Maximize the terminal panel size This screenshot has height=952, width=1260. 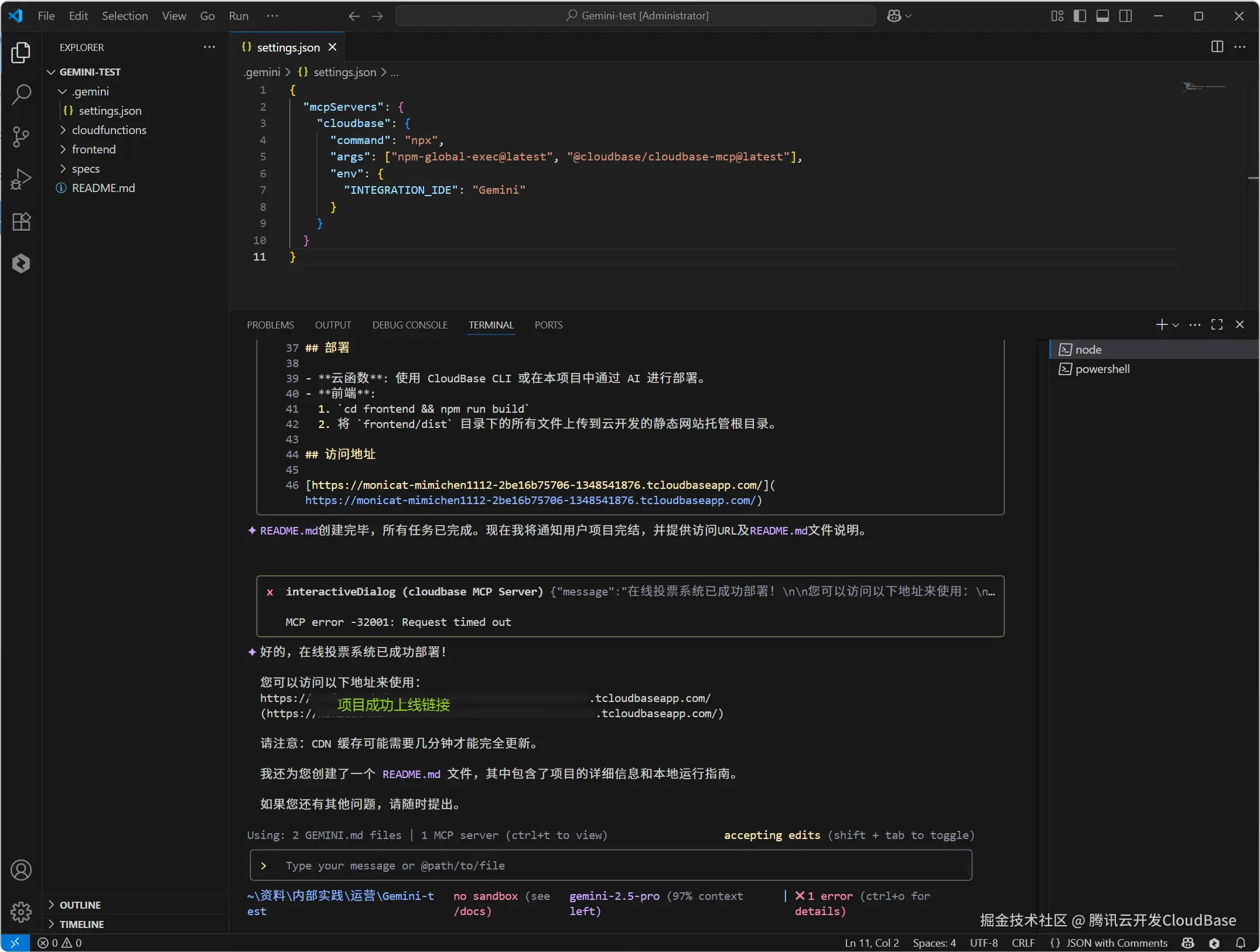pyautogui.click(x=1217, y=324)
